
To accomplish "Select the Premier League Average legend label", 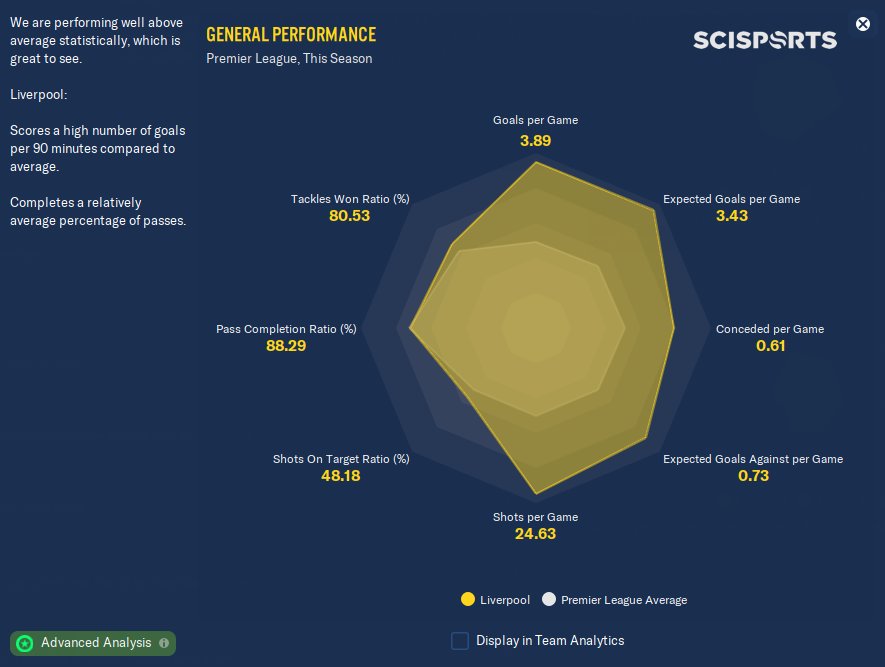I will coord(624,600).
